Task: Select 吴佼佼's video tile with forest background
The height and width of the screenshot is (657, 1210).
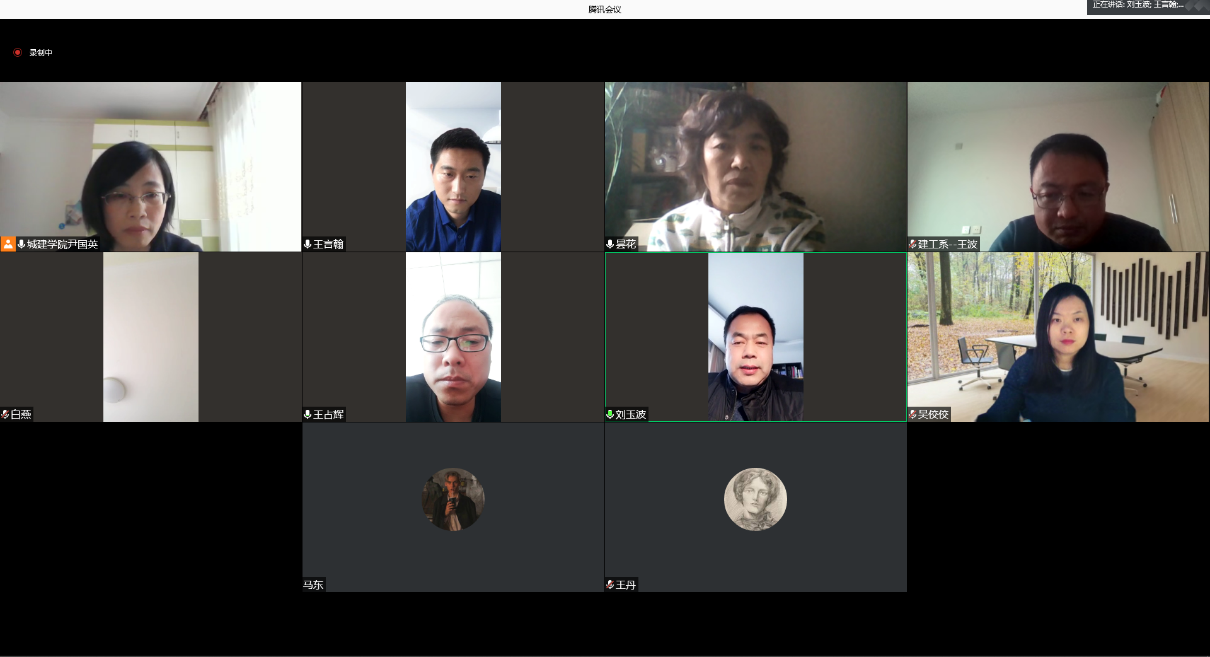Action: click(x=1058, y=336)
